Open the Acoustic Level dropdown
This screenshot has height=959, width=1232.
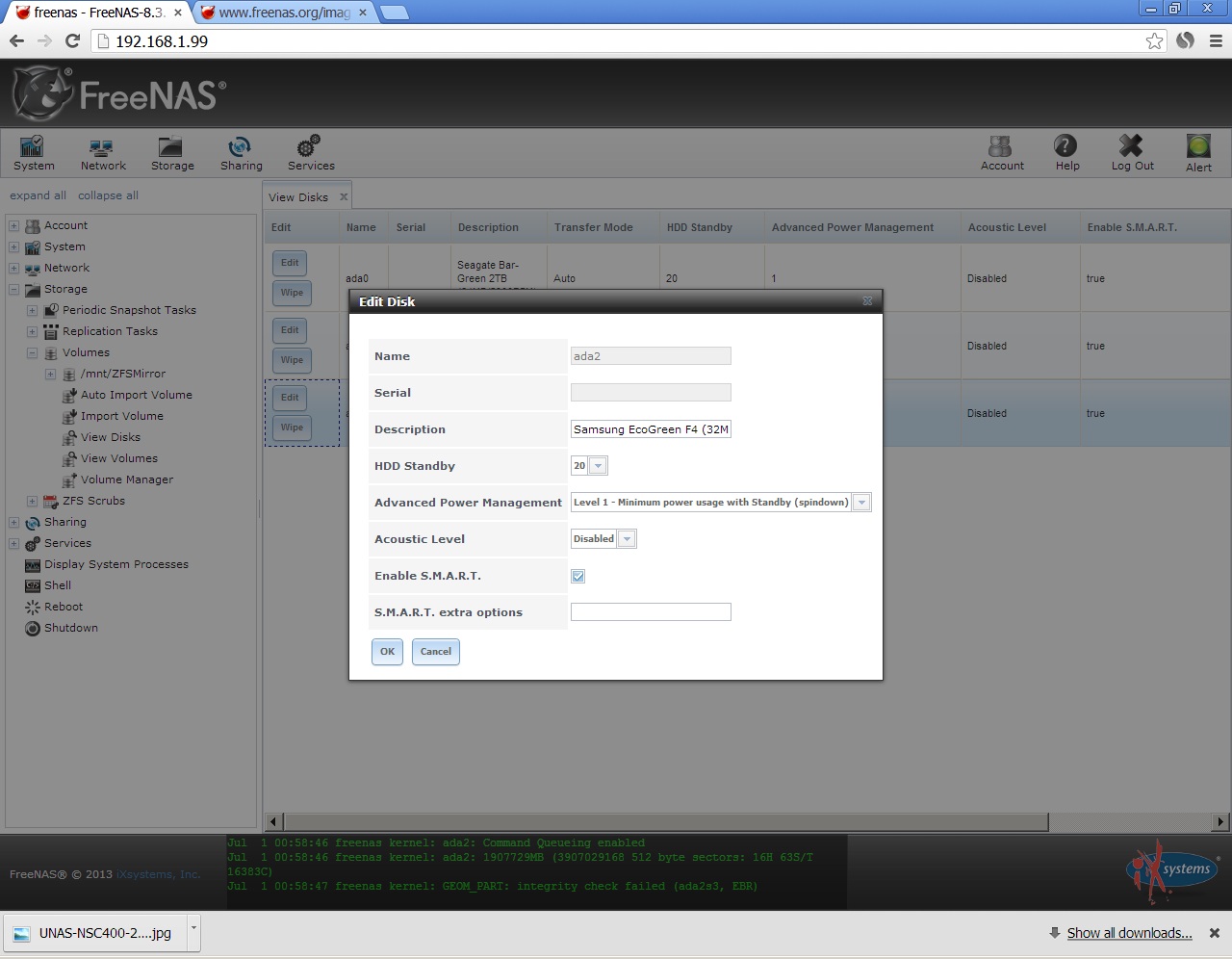tap(627, 538)
